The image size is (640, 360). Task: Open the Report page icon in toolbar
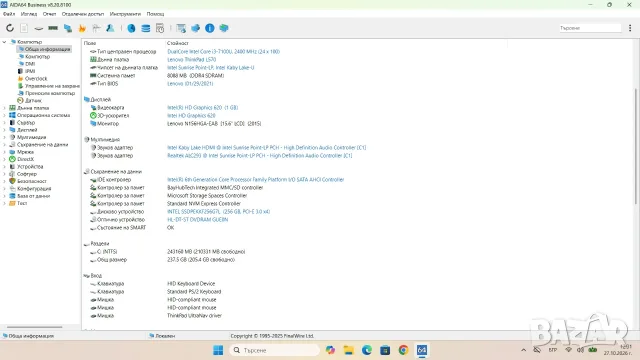tap(24, 28)
